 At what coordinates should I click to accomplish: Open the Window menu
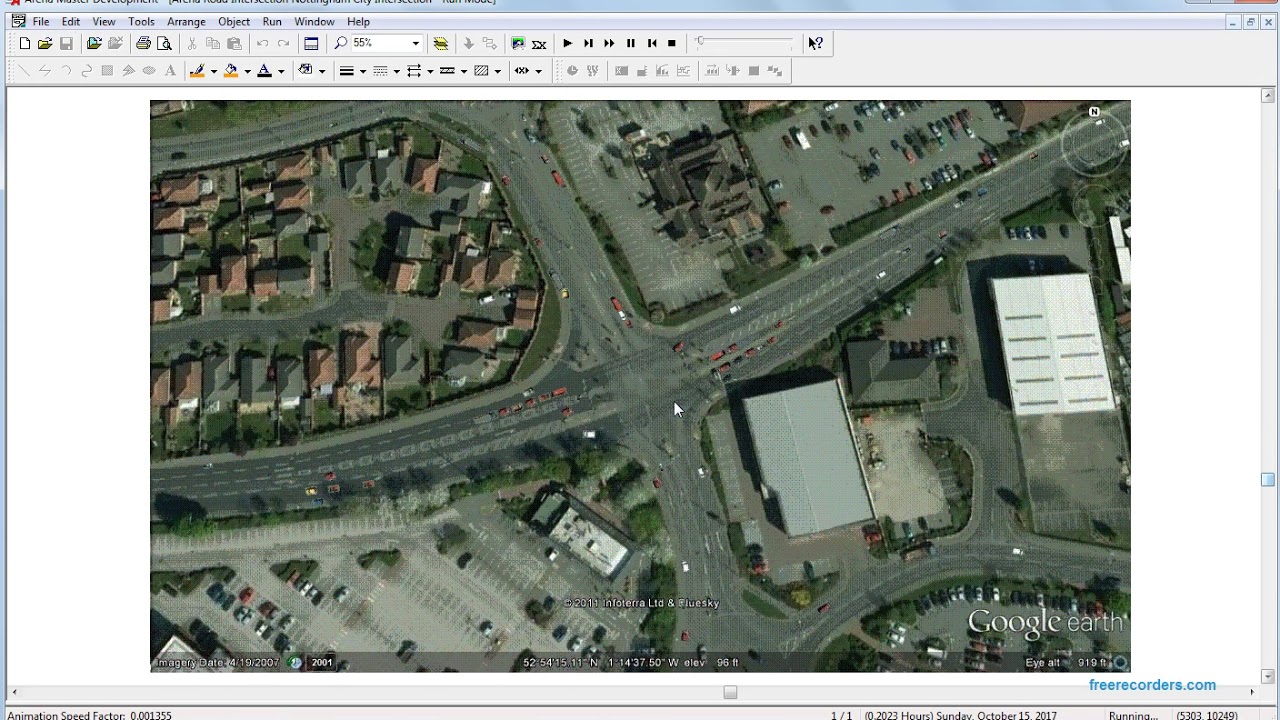click(x=314, y=22)
